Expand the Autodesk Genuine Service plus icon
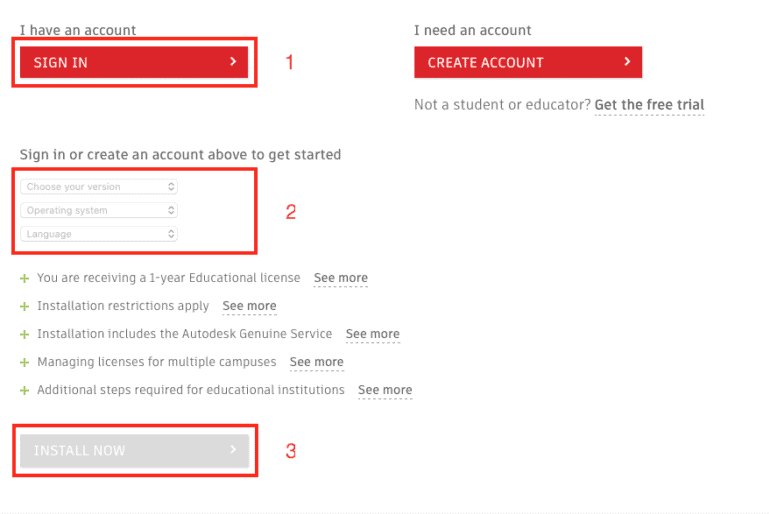 pyautogui.click(x=25, y=334)
